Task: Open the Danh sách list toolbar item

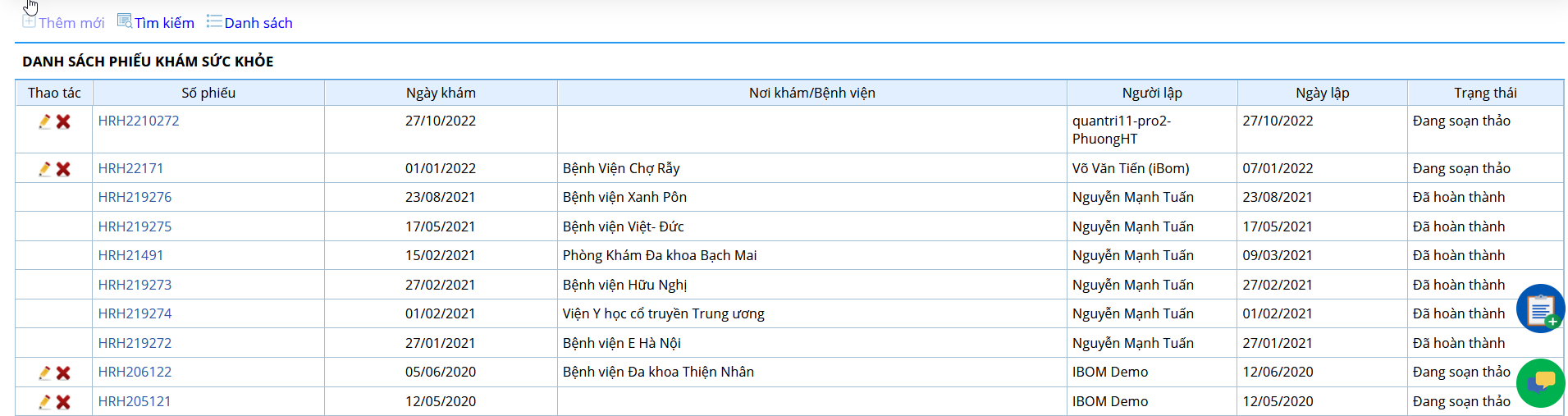Action: click(249, 22)
